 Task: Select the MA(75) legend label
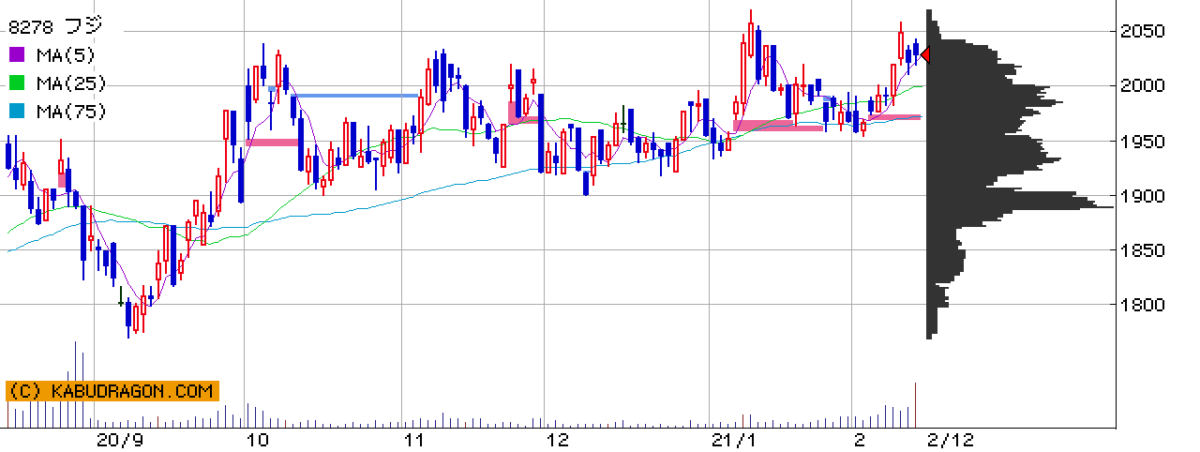[70, 112]
